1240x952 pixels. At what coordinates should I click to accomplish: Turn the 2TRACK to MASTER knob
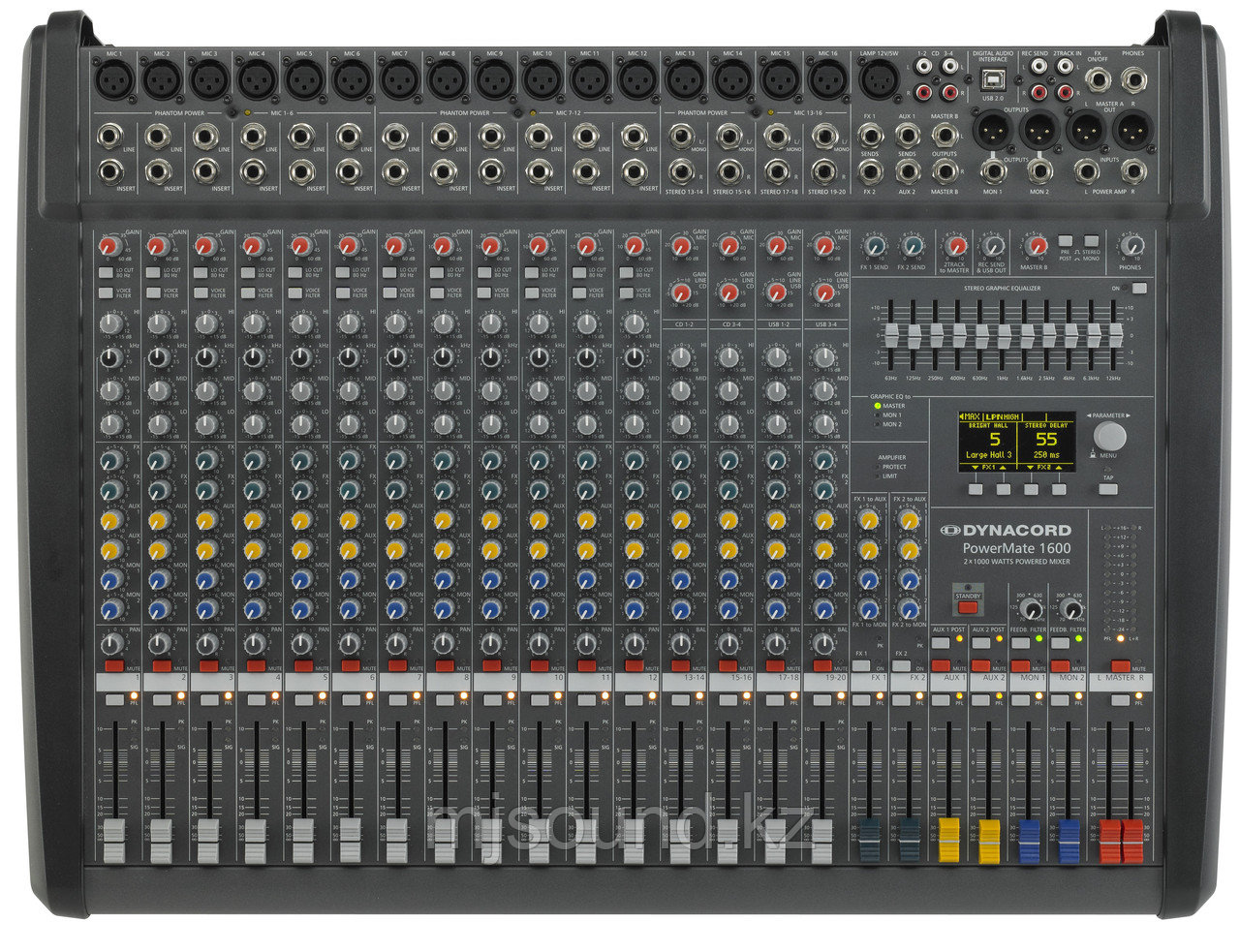tap(956, 246)
